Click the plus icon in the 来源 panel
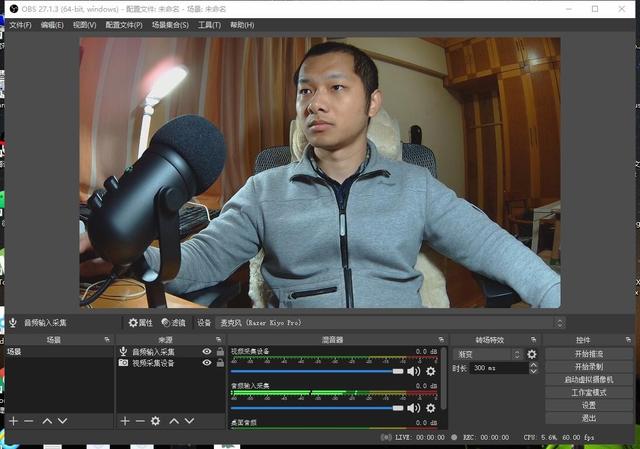Screen dimensions: 640x449 (125, 421)
